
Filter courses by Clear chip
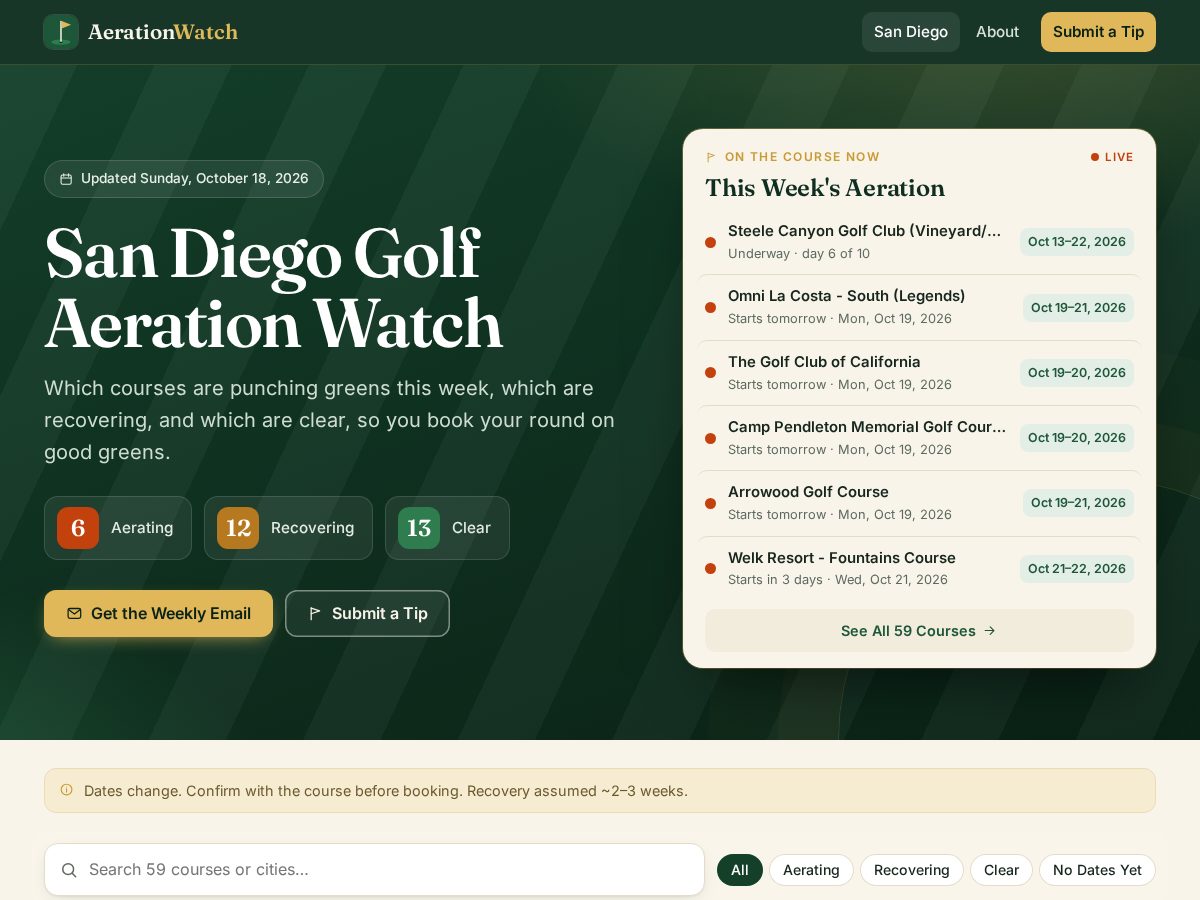1001,870
